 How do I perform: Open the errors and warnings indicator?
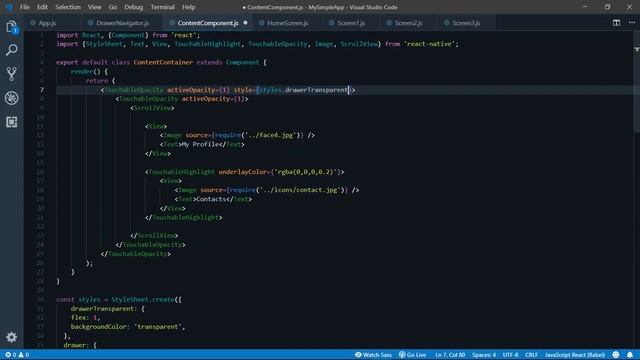17,355
